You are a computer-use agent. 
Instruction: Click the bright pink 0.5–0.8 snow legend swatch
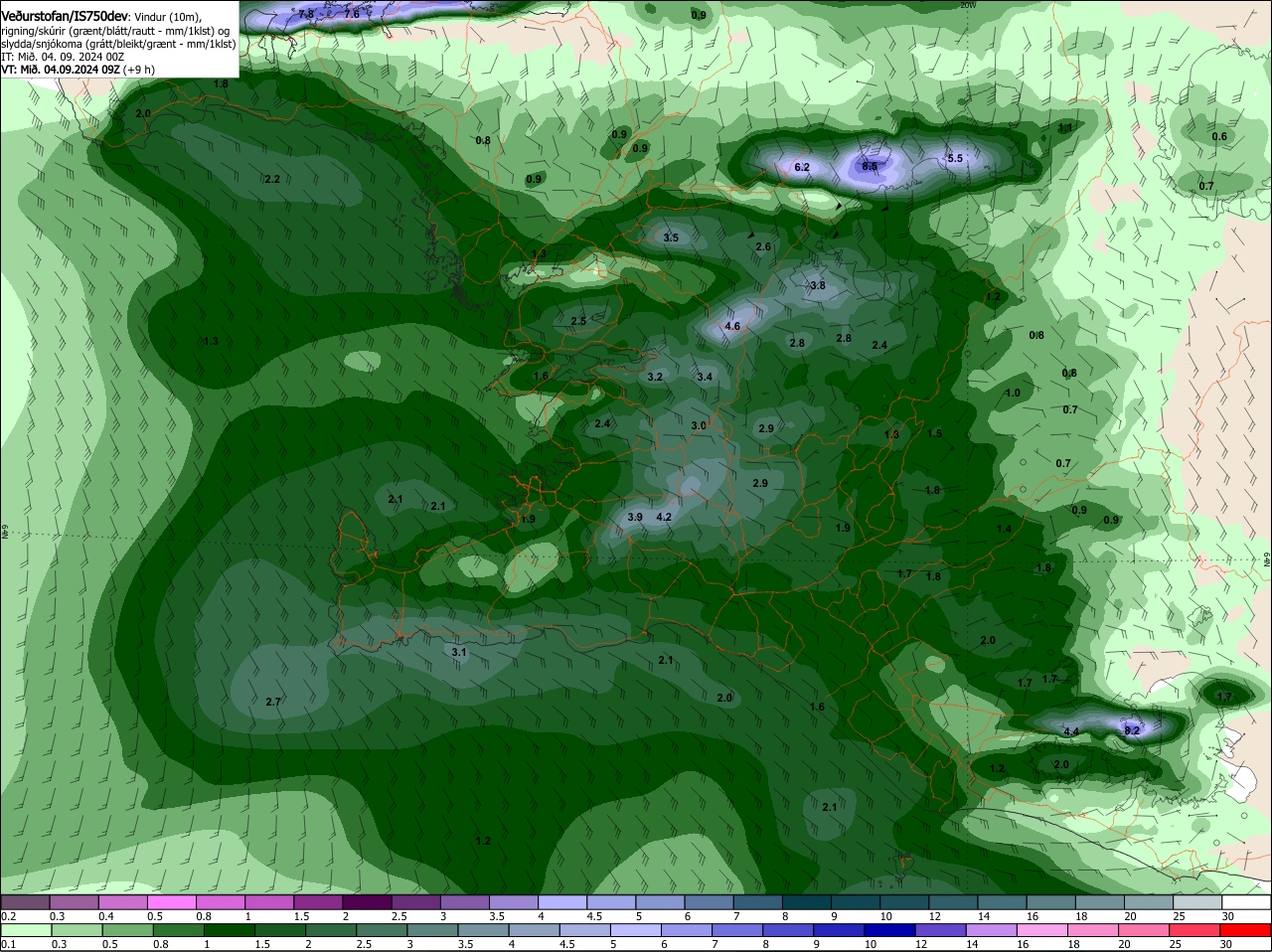[x=171, y=902]
